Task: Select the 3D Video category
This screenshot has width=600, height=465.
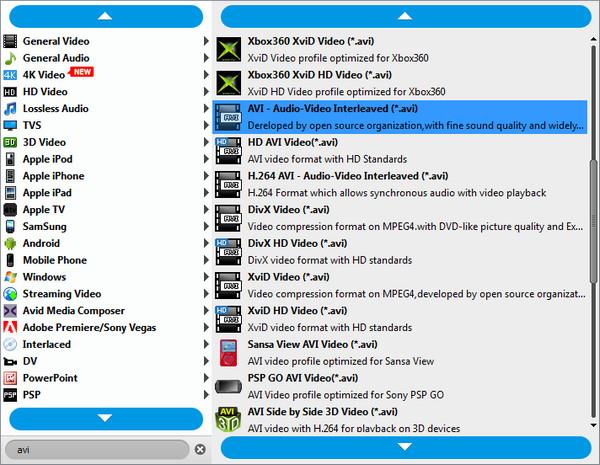Action: coord(106,142)
